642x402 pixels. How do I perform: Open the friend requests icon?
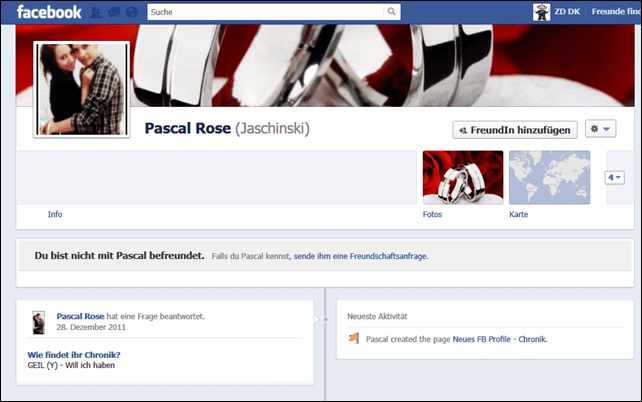click(x=95, y=12)
